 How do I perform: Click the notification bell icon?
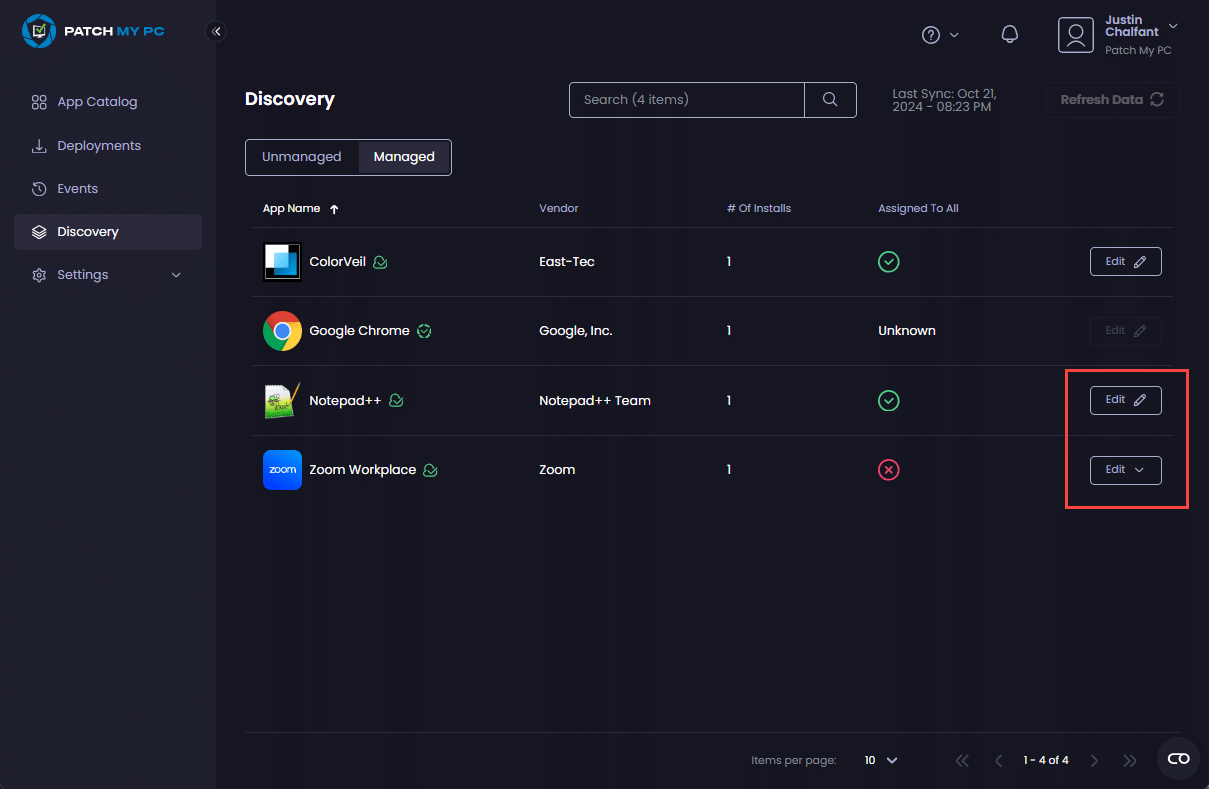coord(1010,35)
